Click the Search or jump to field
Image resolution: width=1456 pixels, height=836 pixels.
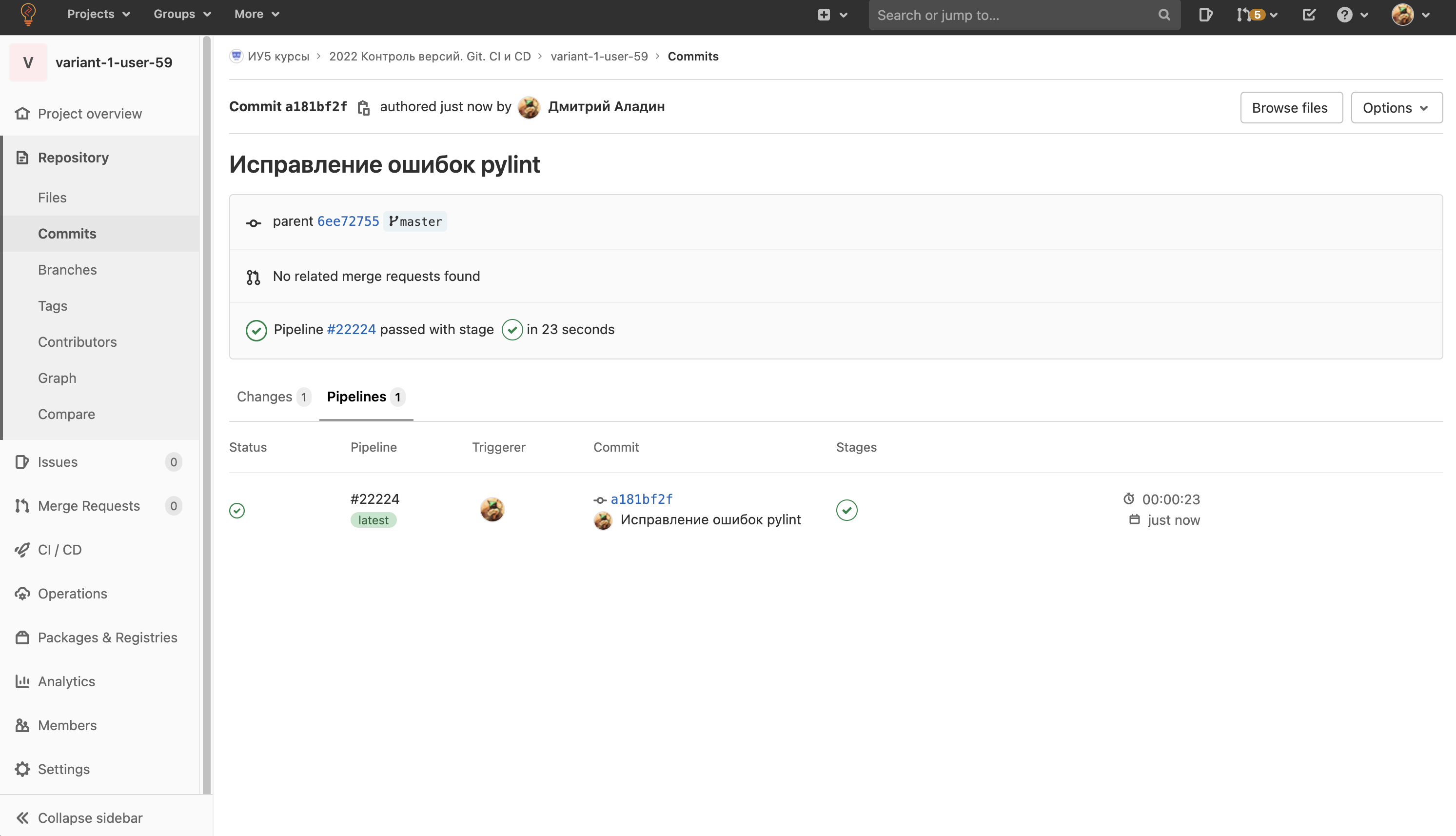pos(1016,15)
